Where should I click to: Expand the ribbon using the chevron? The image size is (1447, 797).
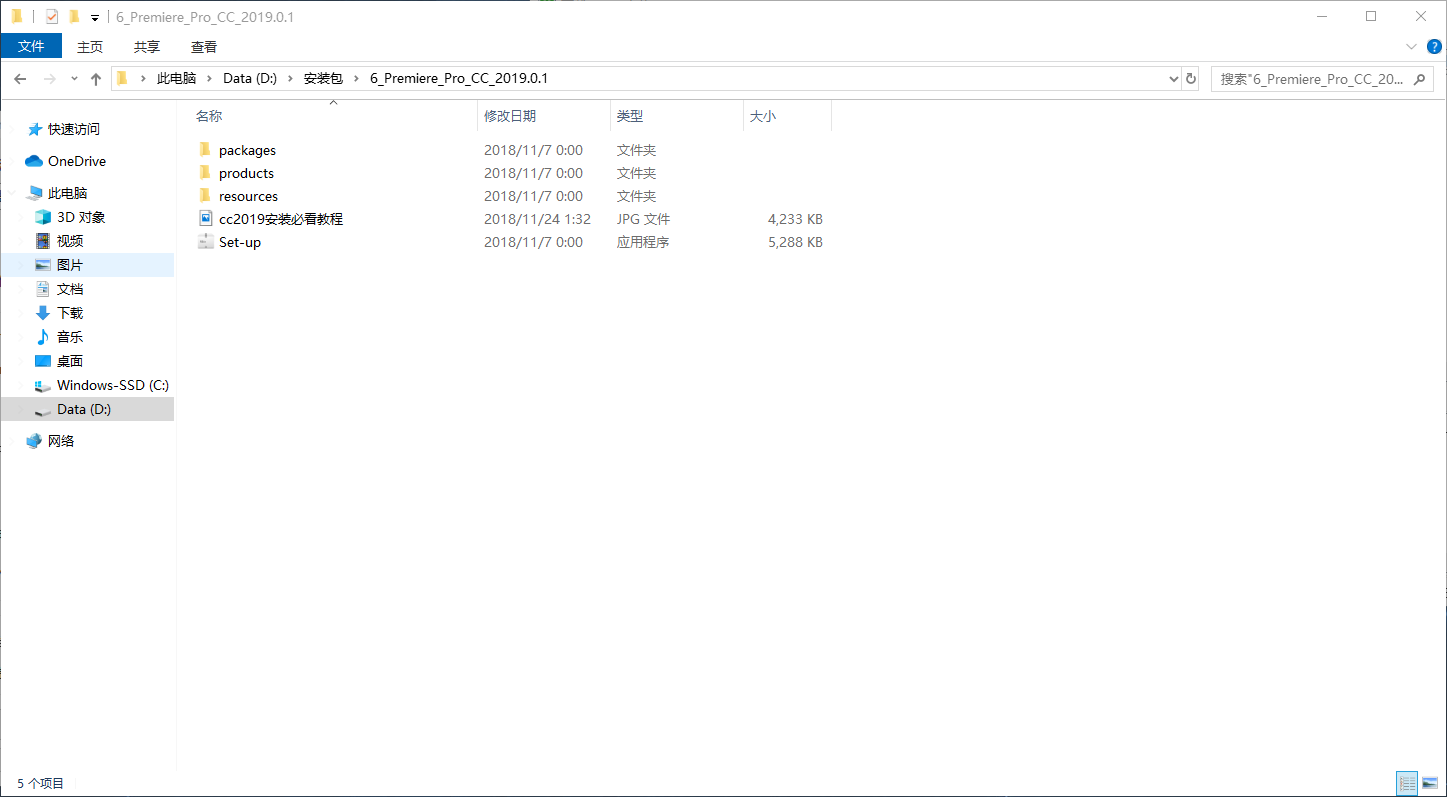[x=1411, y=46]
